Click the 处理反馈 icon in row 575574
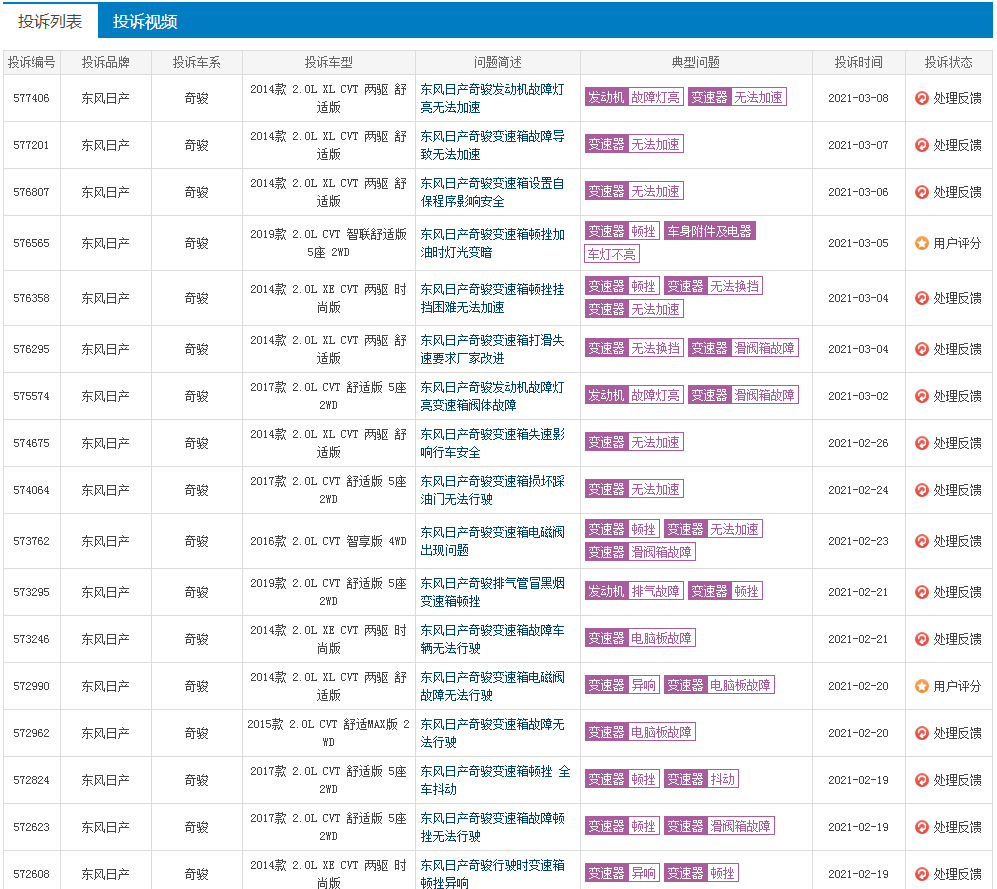The width and height of the screenshot is (997, 889). coord(921,396)
